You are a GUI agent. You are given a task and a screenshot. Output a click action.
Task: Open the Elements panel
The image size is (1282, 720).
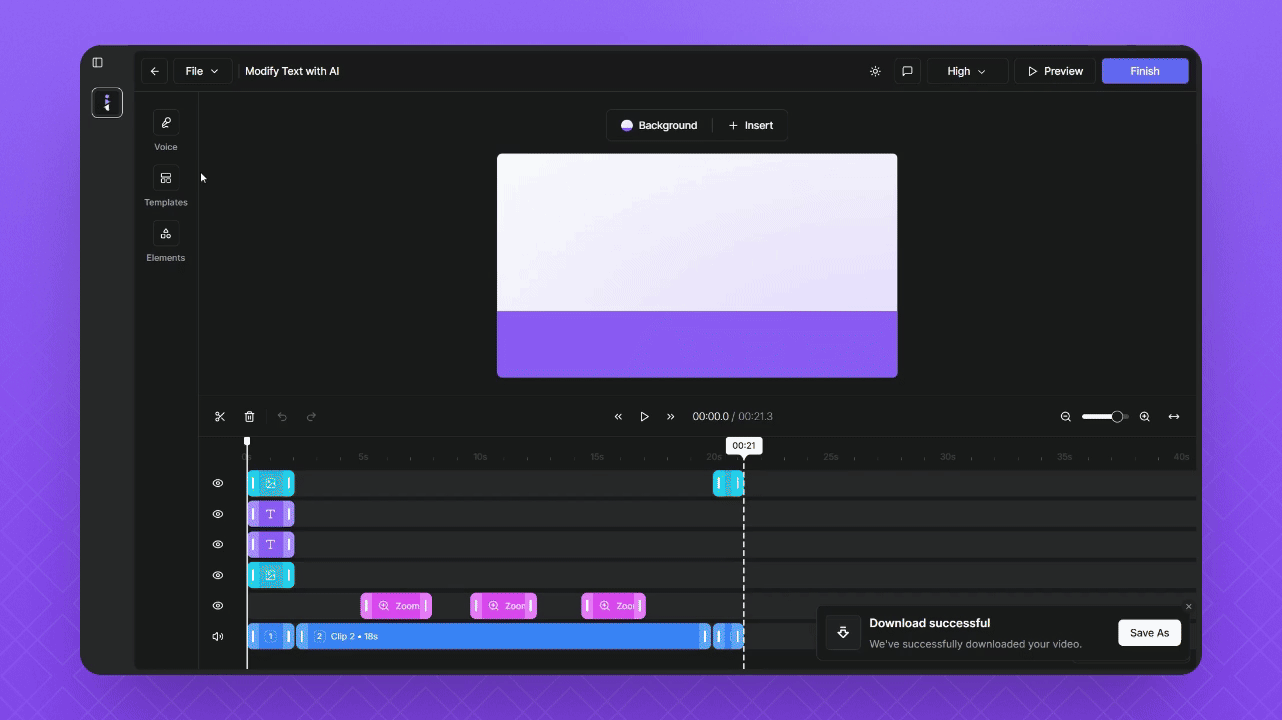(x=166, y=242)
